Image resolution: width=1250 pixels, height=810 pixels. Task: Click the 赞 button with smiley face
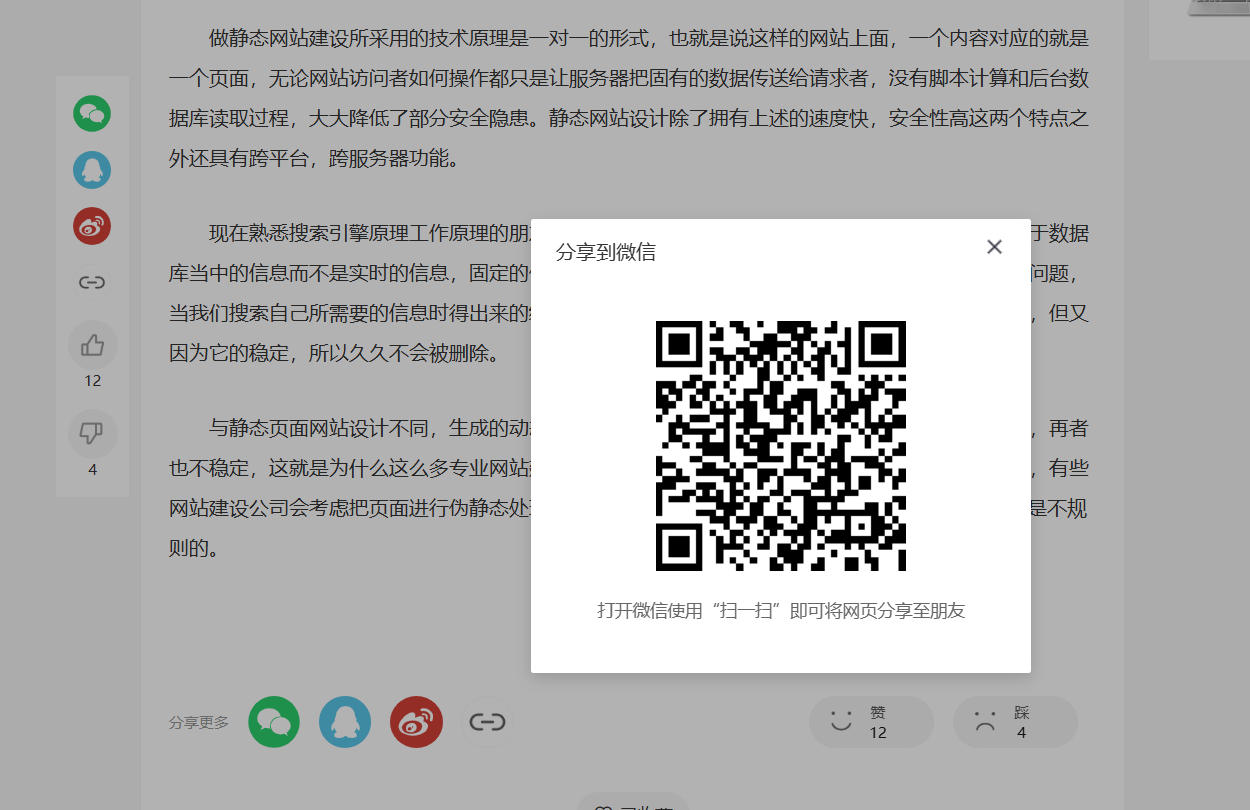(x=871, y=722)
